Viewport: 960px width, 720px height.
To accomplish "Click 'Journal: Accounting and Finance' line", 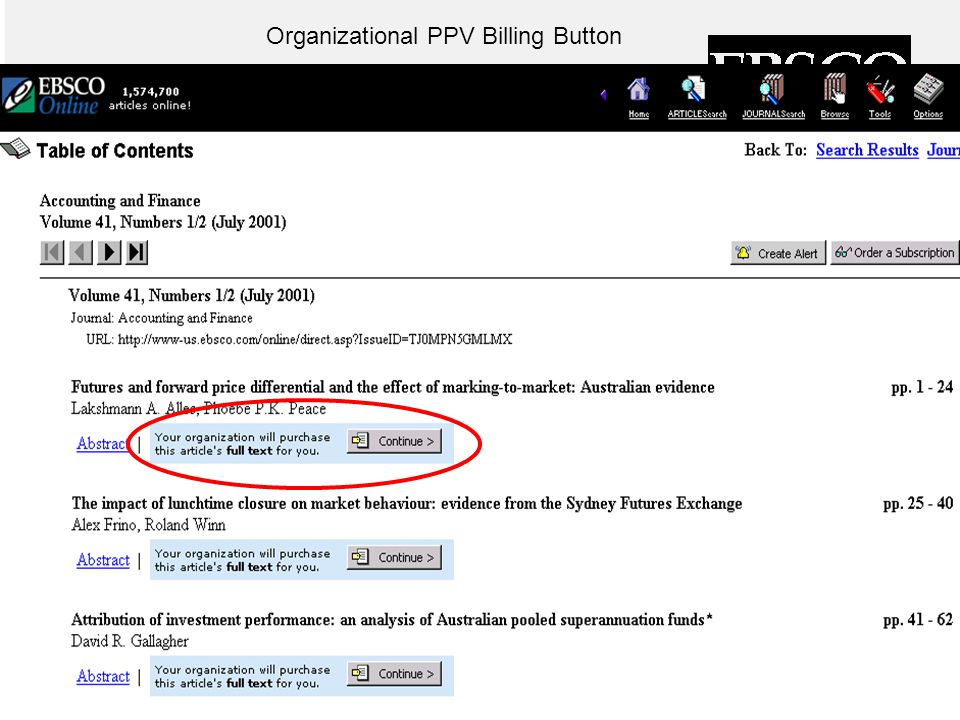I will [161, 318].
